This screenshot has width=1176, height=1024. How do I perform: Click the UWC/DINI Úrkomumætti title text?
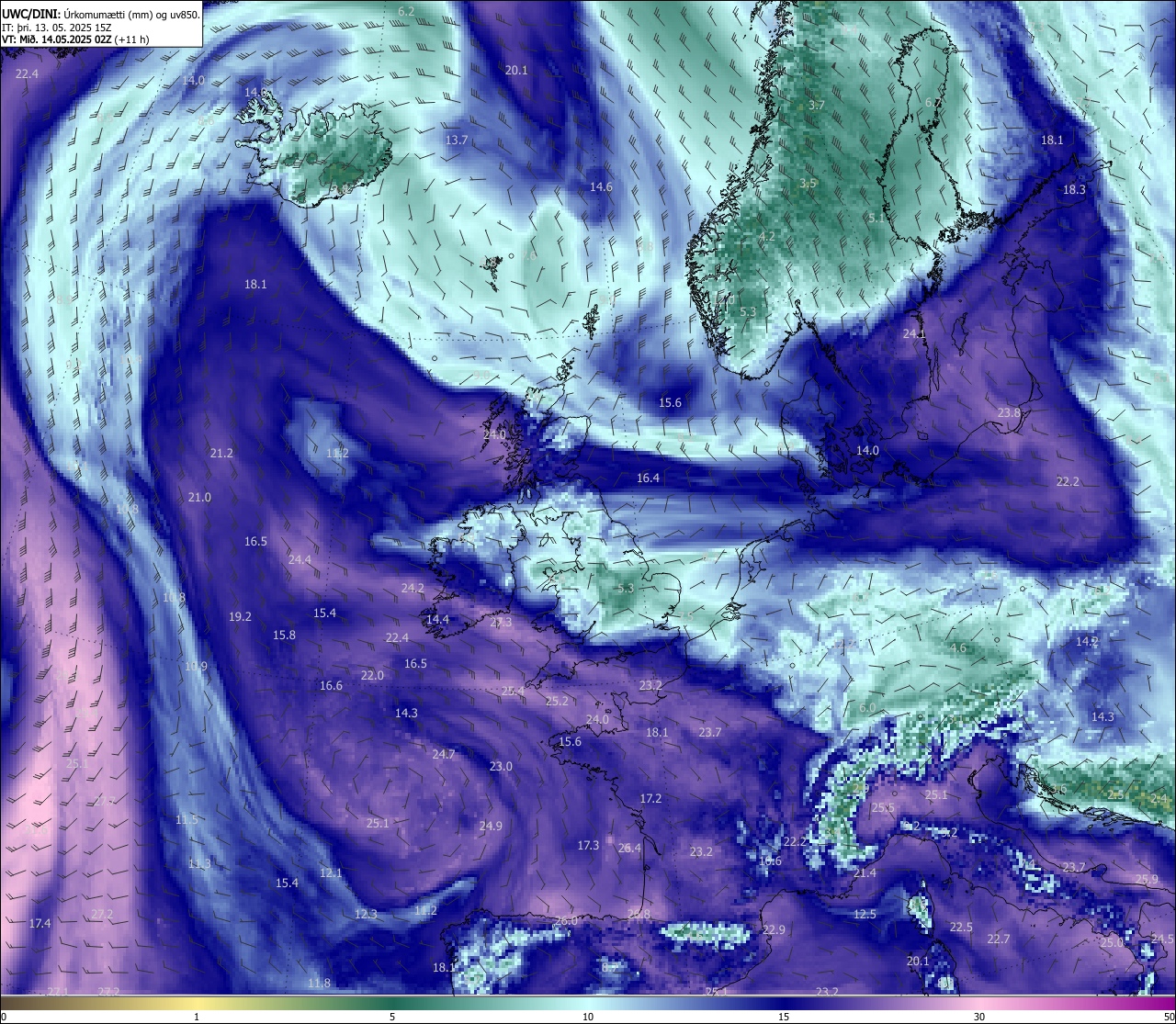pyautogui.click(x=101, y=14)
